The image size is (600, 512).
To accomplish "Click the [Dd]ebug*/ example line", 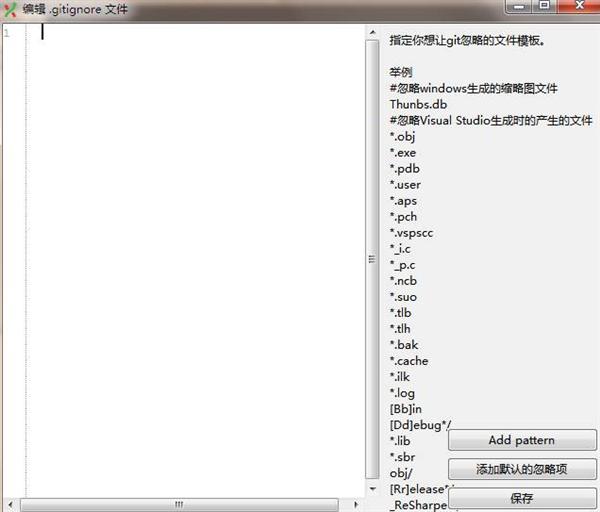I will click(420, 425).
